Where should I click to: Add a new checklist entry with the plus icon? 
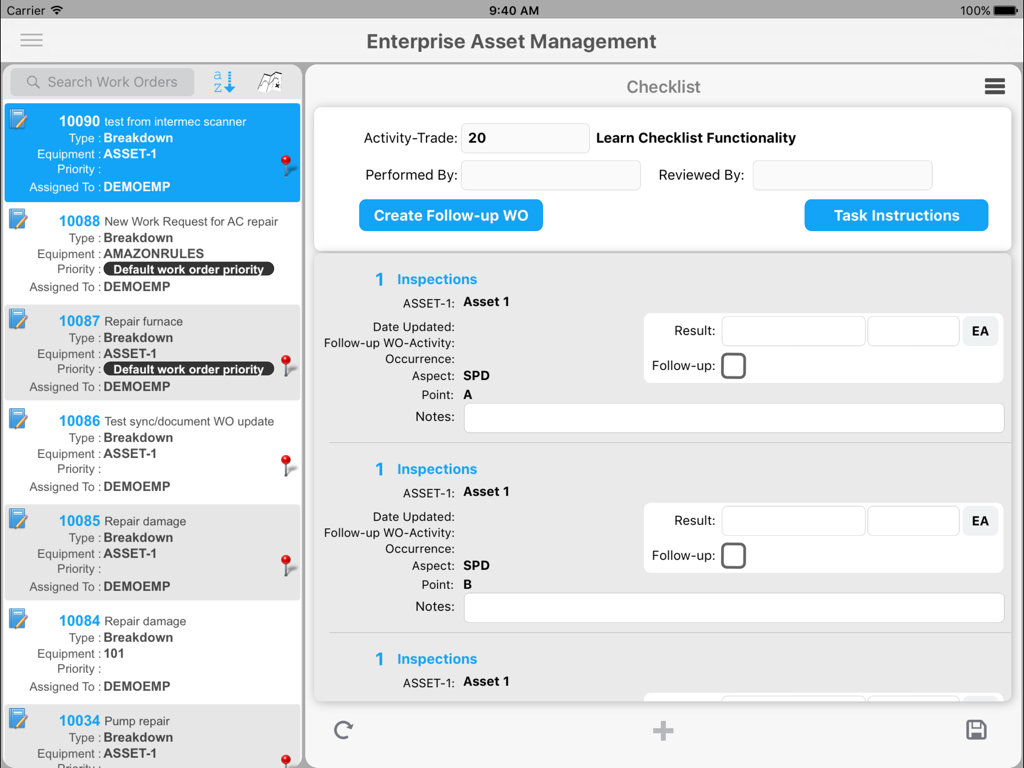663,730
